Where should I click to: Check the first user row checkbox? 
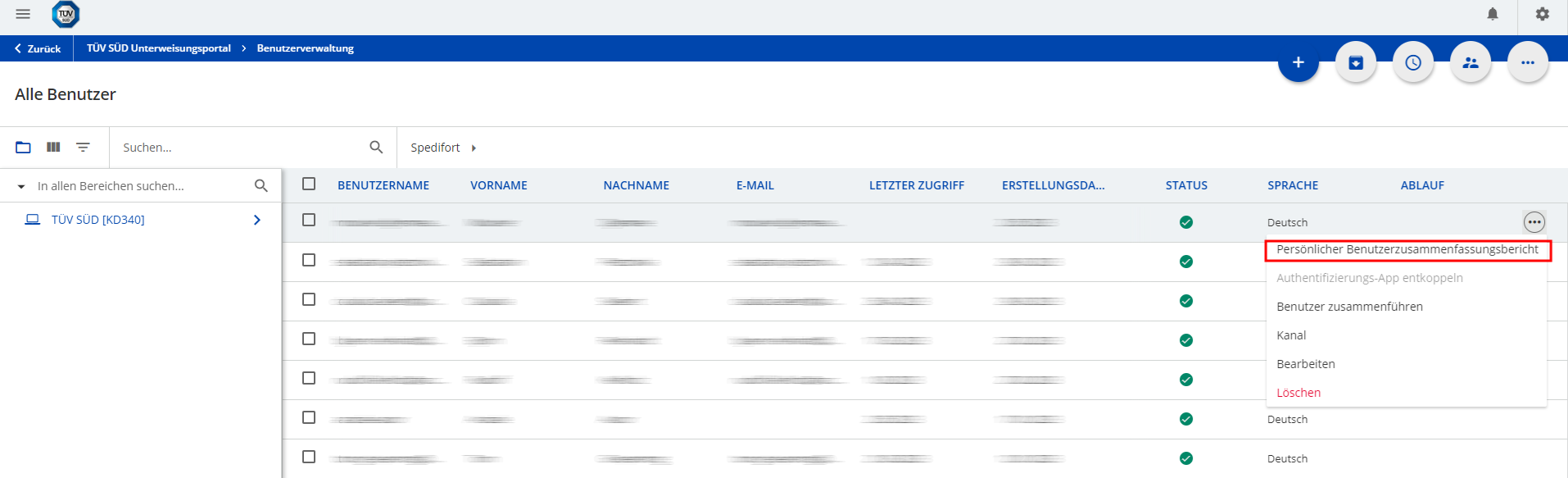click(309, 221)
